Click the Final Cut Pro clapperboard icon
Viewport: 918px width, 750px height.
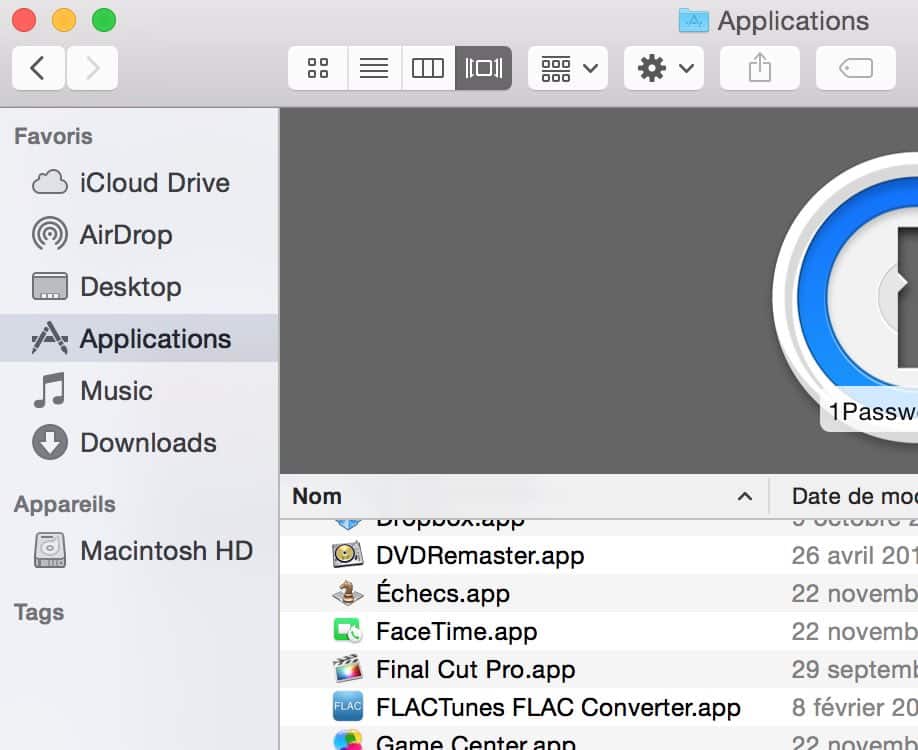coord(348,669)
